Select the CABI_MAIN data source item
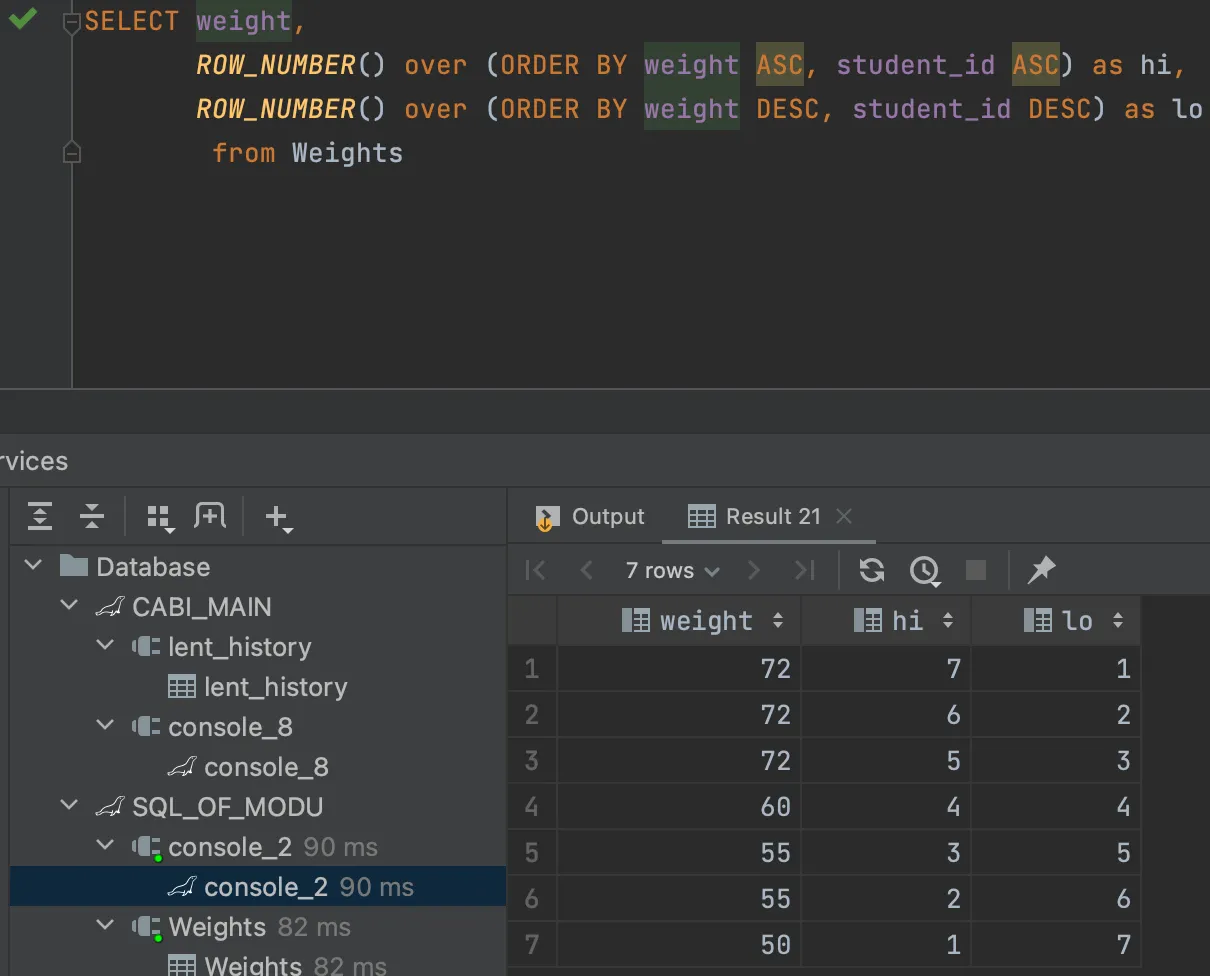The width and height of the screenshot is (1210, 976). click(x=183, y=607)
